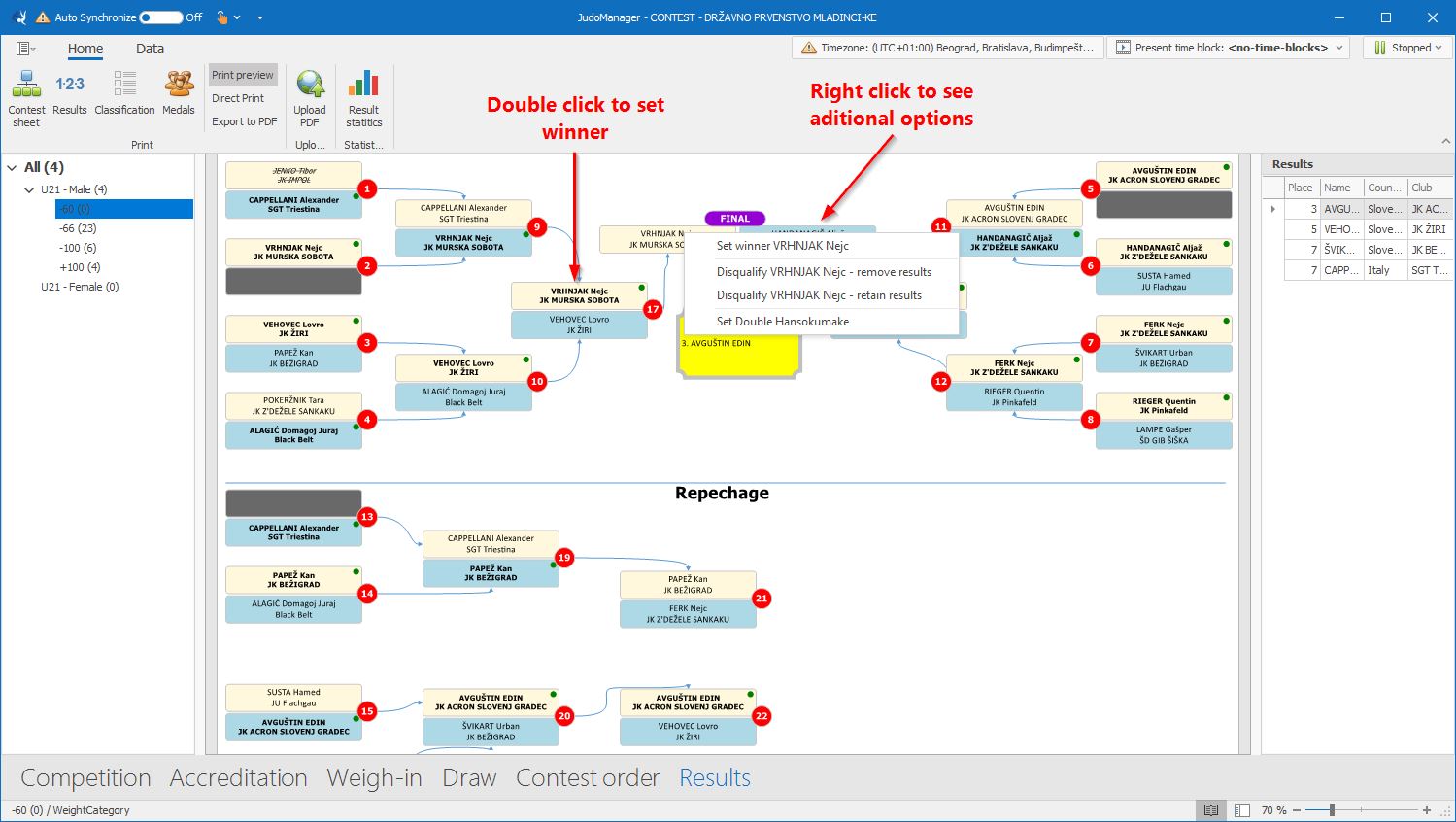This screenshot has height=822, width=1456.
Task: Select VRHNJAK Nejc box in match 17
Action: [579, 295]
